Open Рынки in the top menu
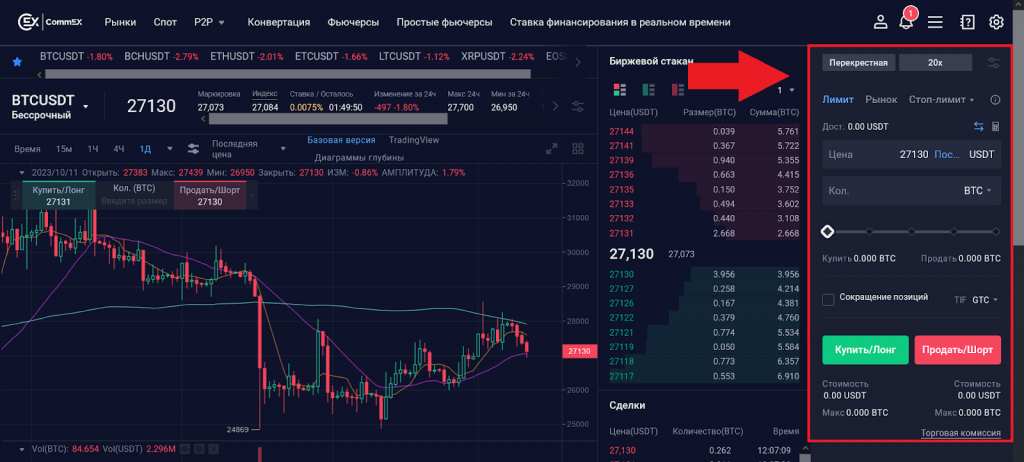This screenshot has height=462, width=1024. tap(120, 22)
